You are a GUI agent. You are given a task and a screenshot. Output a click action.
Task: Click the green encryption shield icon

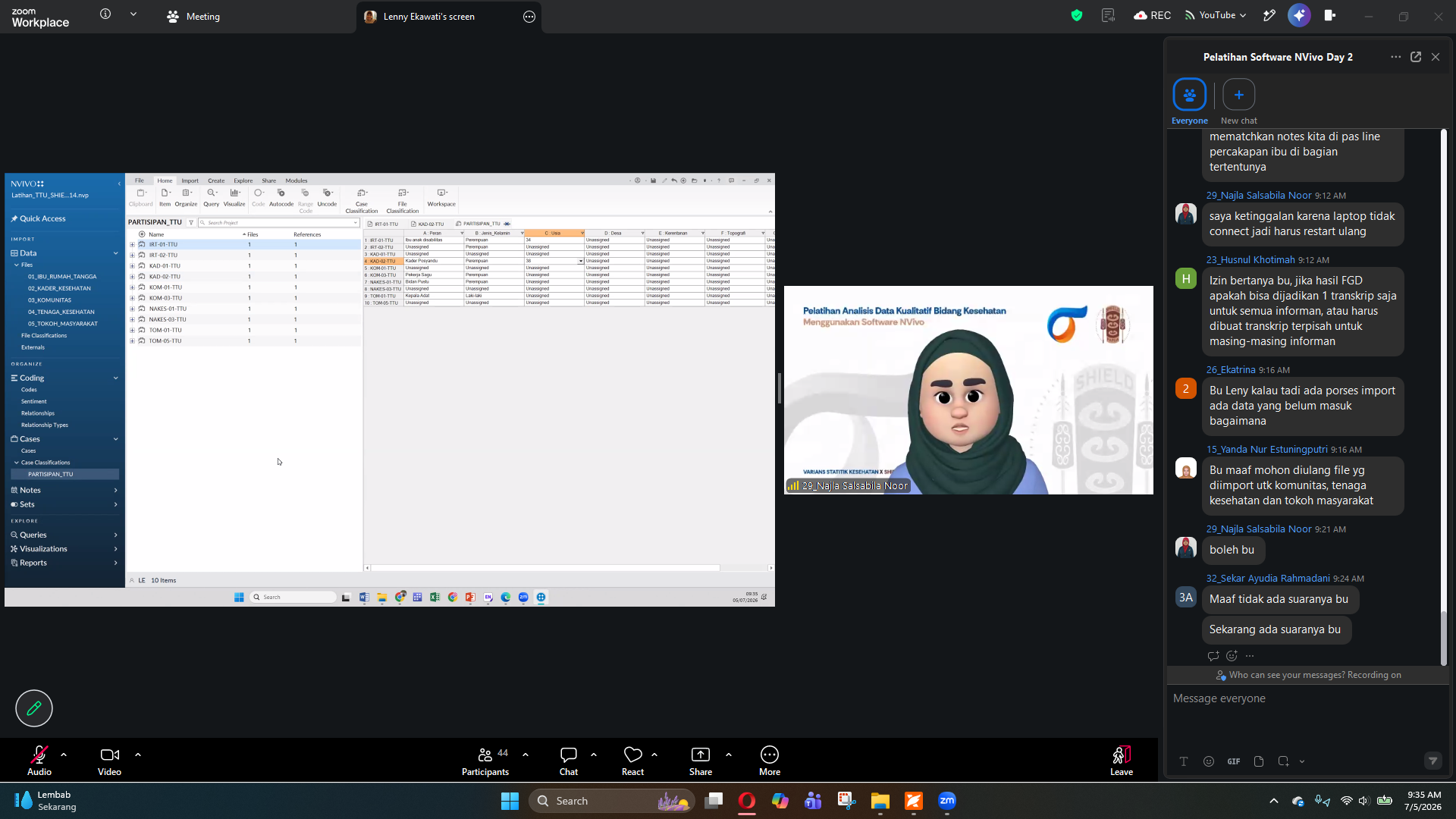coord(1077,15)
